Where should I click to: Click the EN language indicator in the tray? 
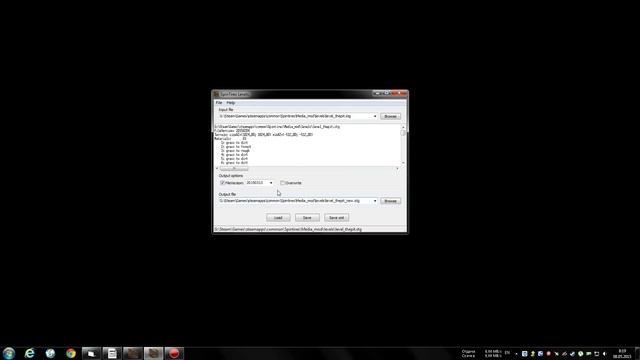[507, 353]
